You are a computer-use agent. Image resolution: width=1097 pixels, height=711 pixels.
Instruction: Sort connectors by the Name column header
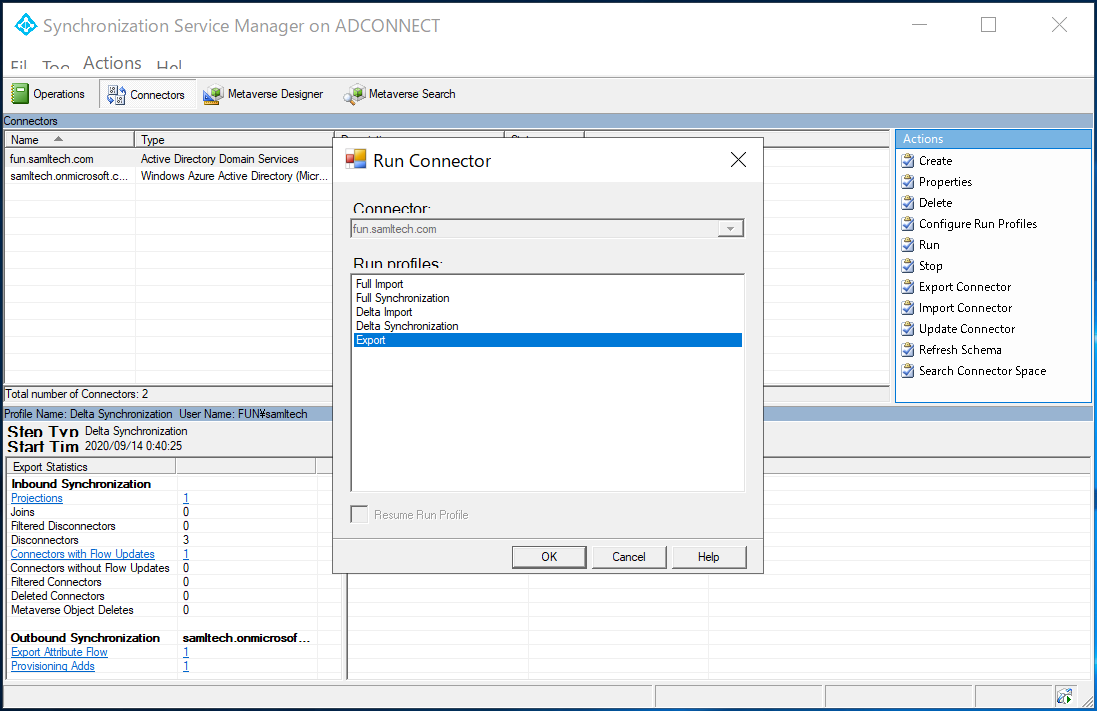pyautogui.click(x=69, y=139)
